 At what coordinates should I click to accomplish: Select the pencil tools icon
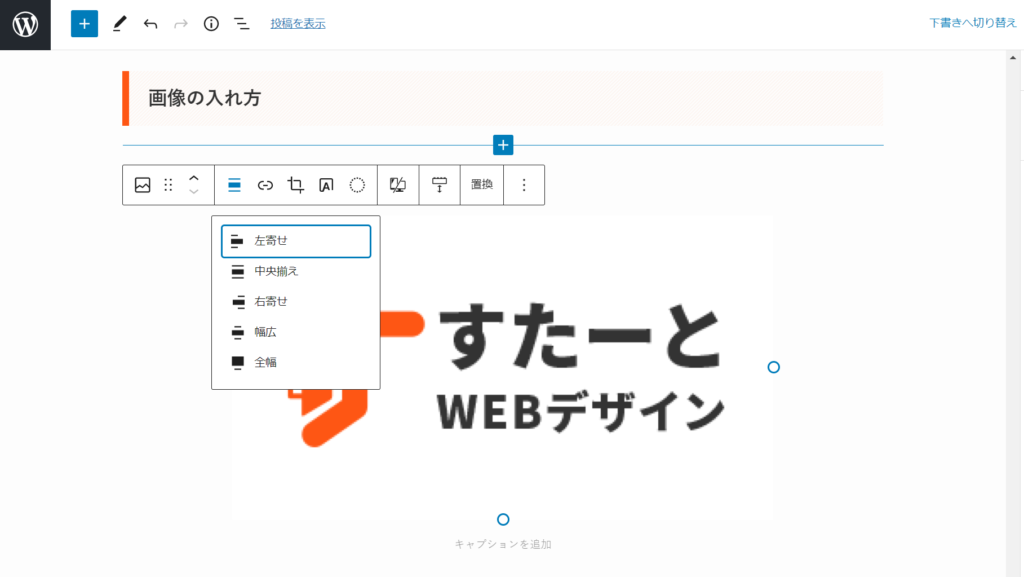(x=119, y=24)
